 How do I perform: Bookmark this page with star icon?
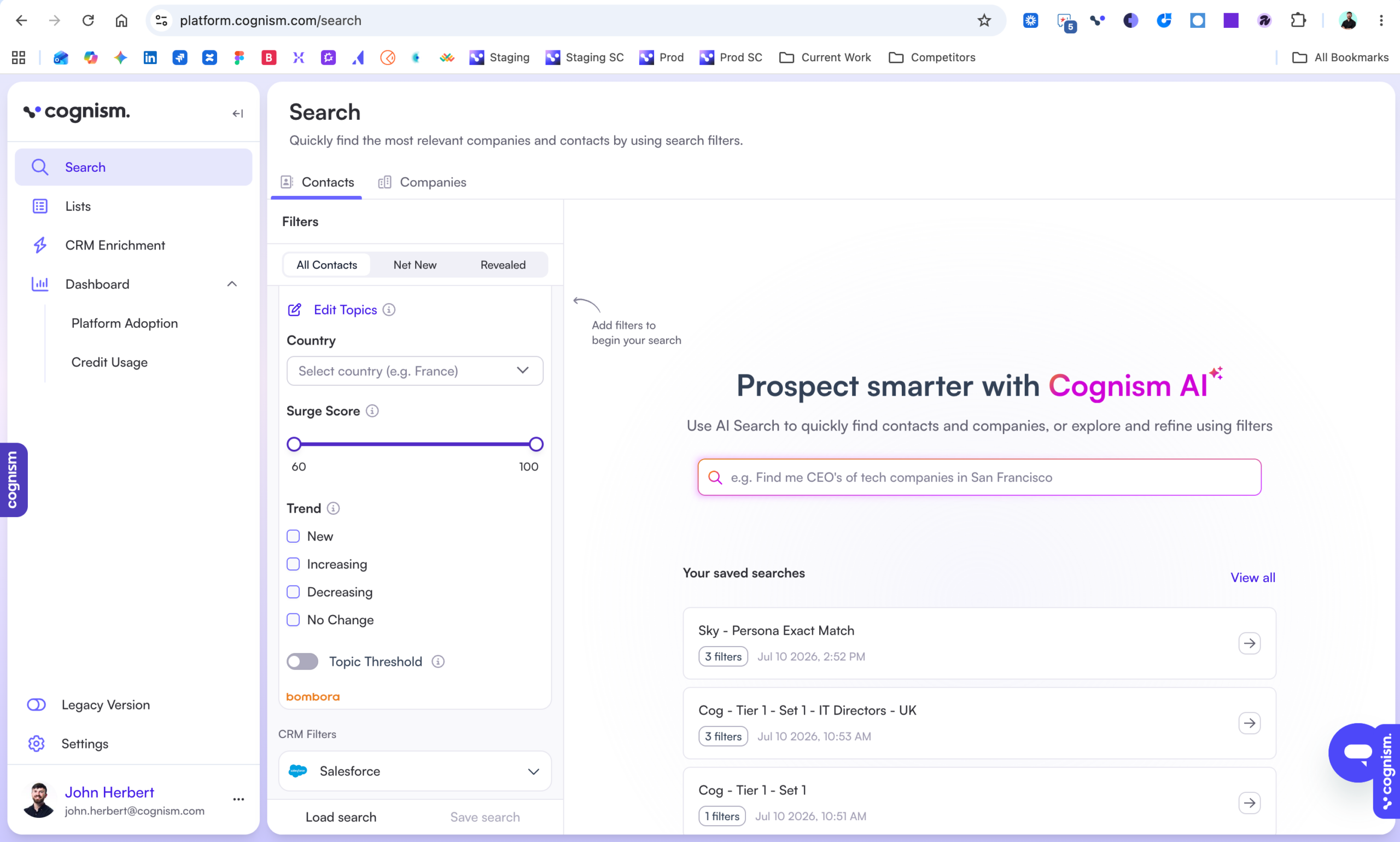pos(984,20)
